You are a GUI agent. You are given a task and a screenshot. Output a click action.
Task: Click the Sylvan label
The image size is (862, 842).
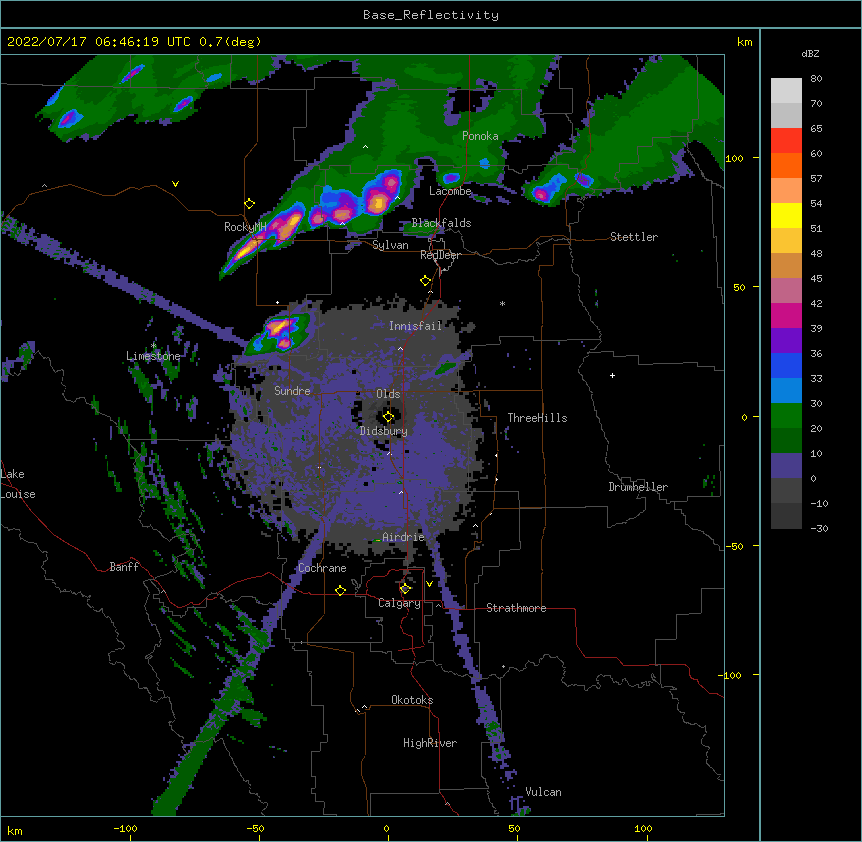point(390,245)
